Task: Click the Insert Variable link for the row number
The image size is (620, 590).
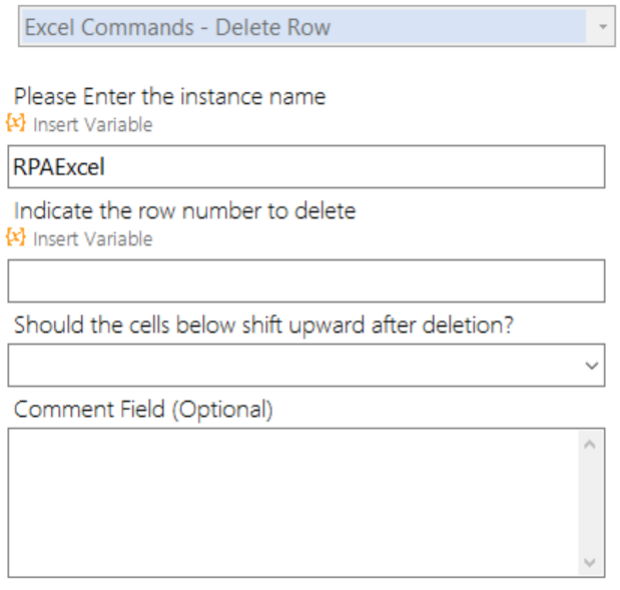Action: (93, 239)
